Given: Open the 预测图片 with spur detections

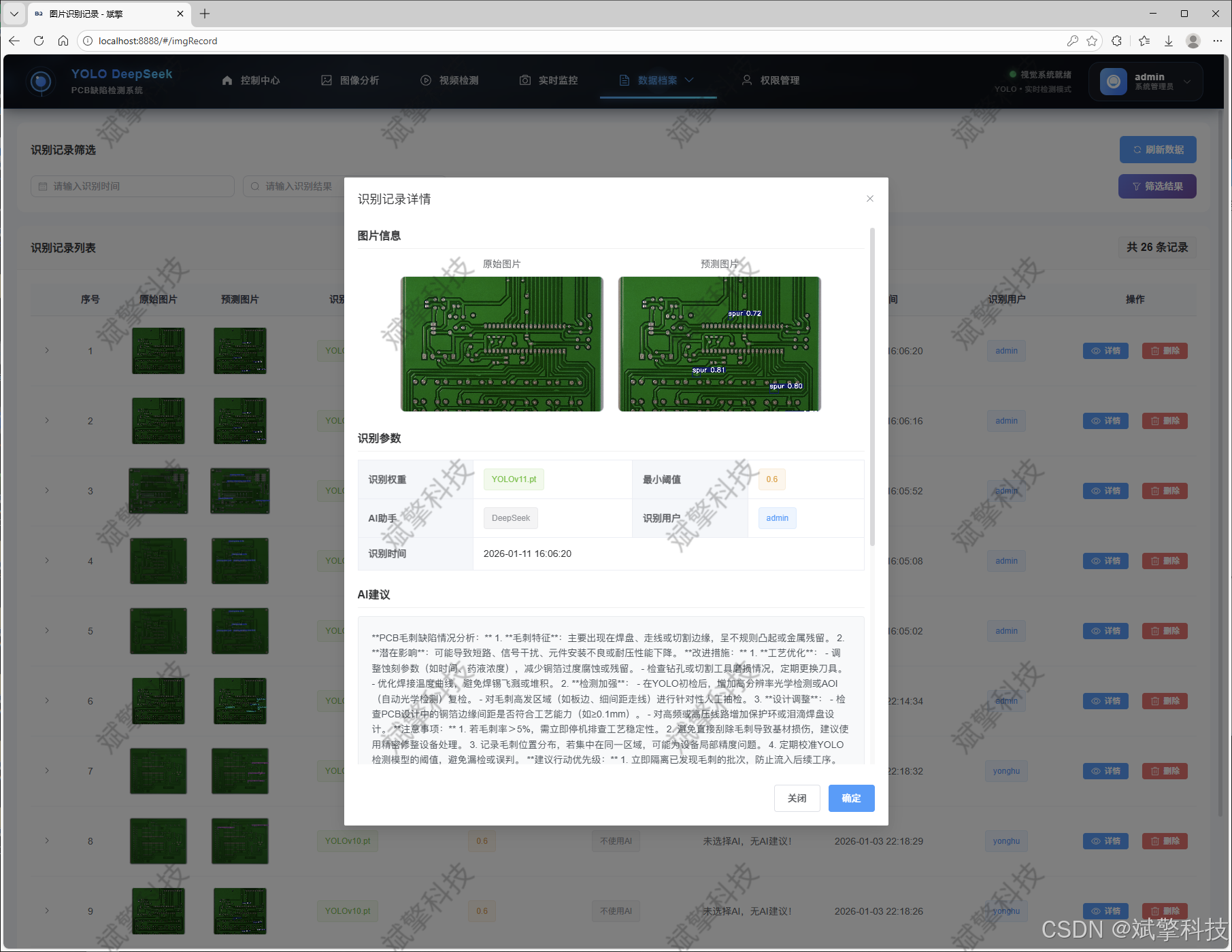Looking at the screenshot, I should point(719,343).
